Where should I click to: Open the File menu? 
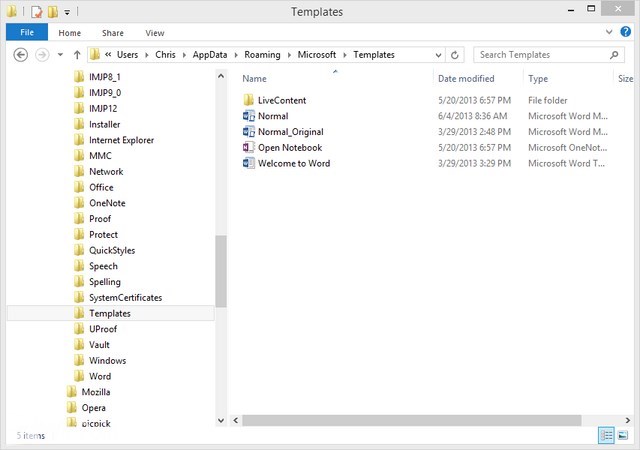[x=27, y=32]
